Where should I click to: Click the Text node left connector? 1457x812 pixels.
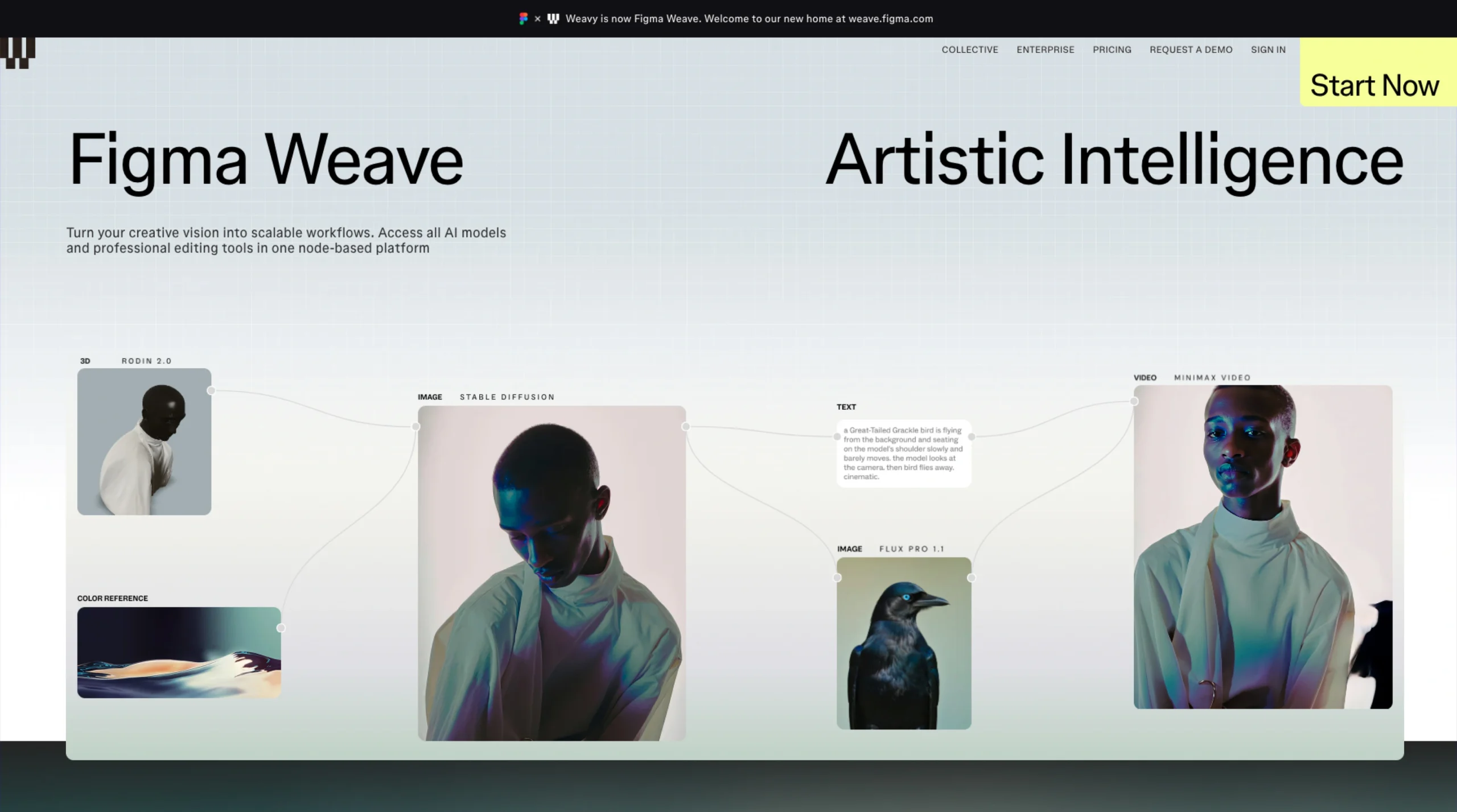[837, 436]
